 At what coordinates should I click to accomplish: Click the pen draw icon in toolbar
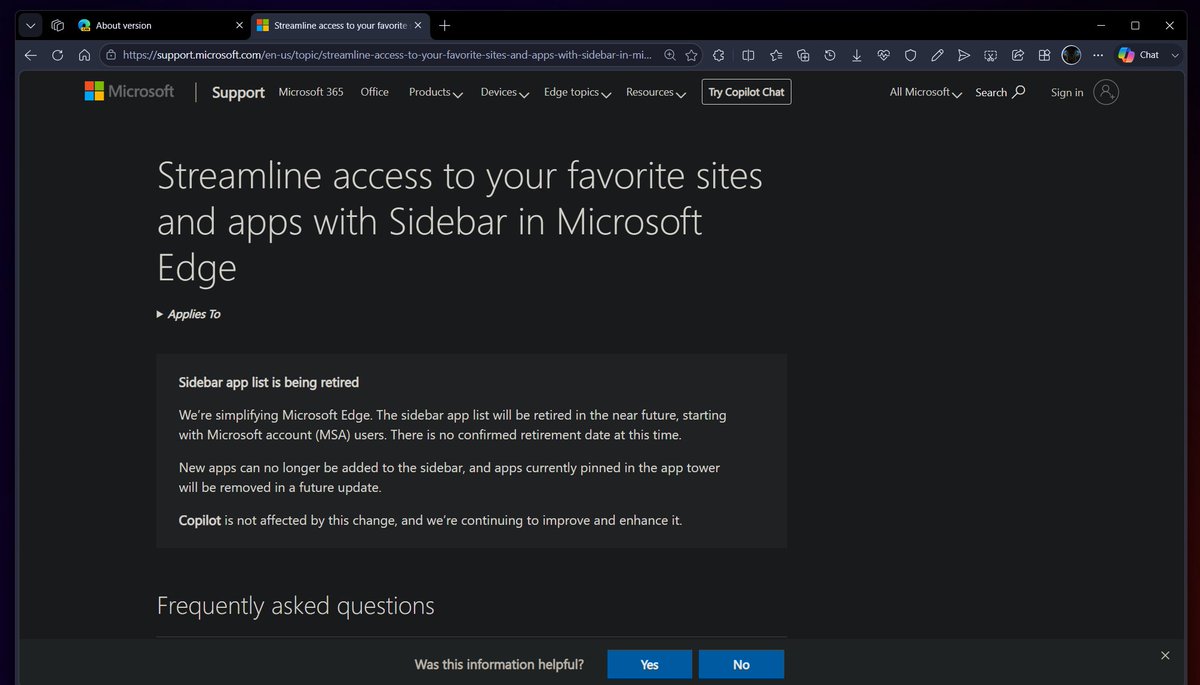click(937, 55)
